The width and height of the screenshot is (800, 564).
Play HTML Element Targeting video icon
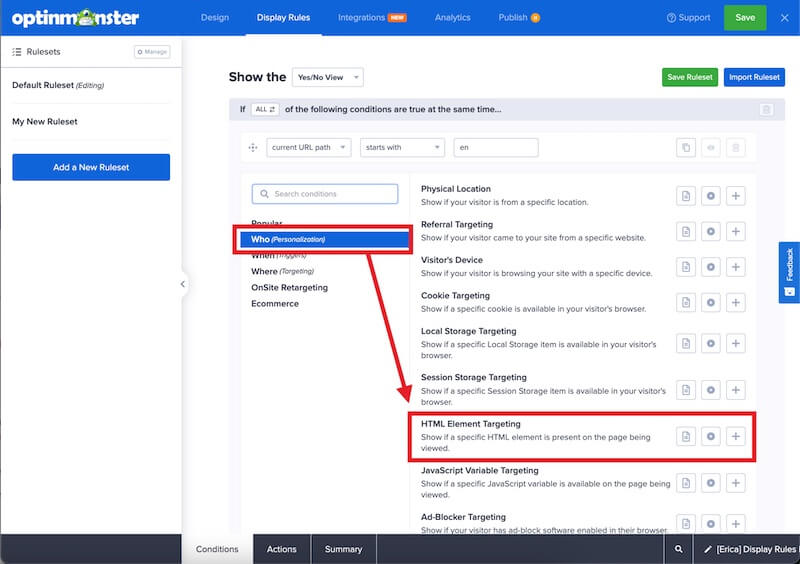coord(711,436)
